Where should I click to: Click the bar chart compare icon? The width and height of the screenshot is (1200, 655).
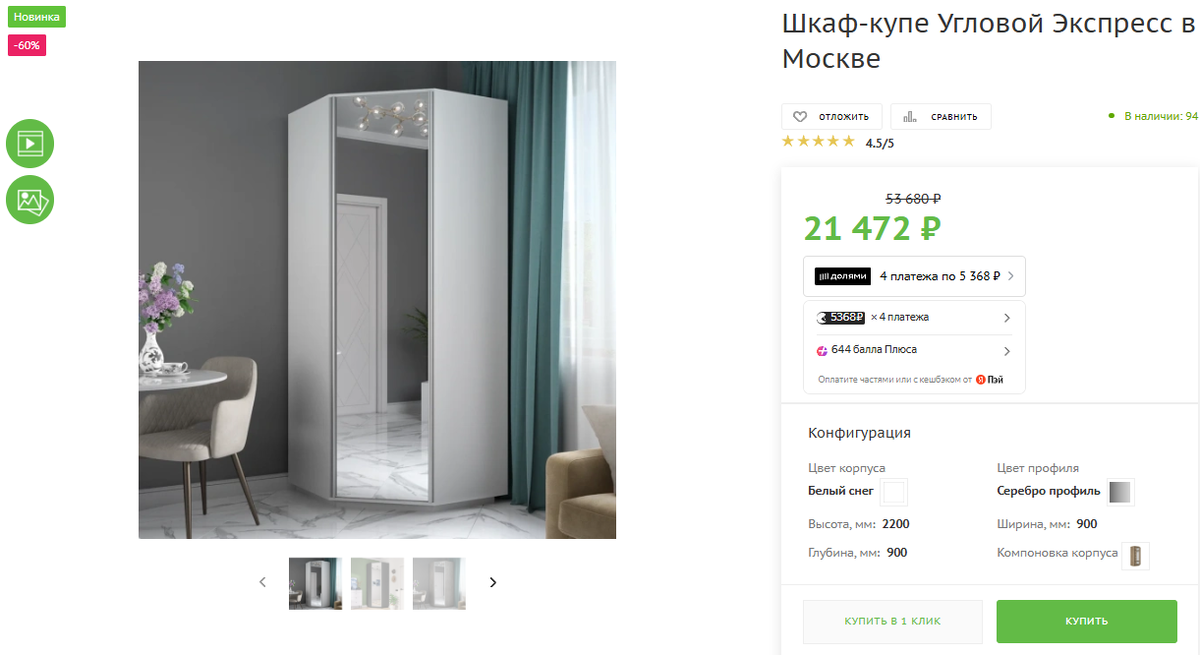coord(909,117)
